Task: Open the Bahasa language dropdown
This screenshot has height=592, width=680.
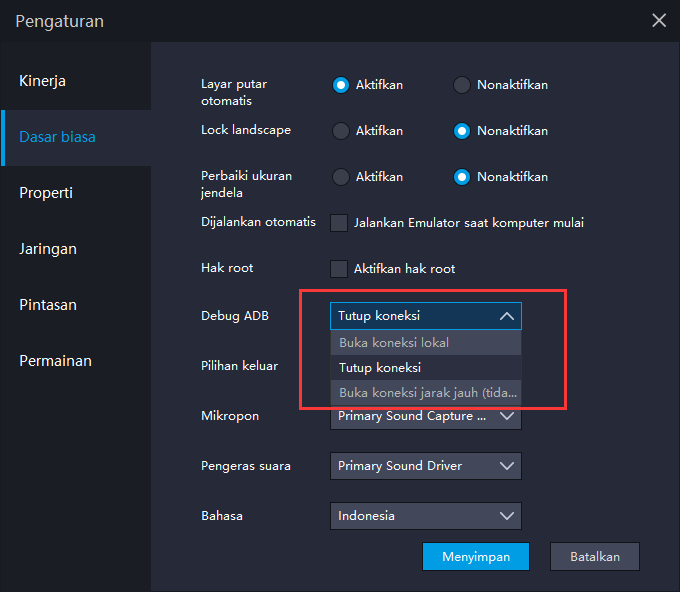Action: (x=425, y=516)
